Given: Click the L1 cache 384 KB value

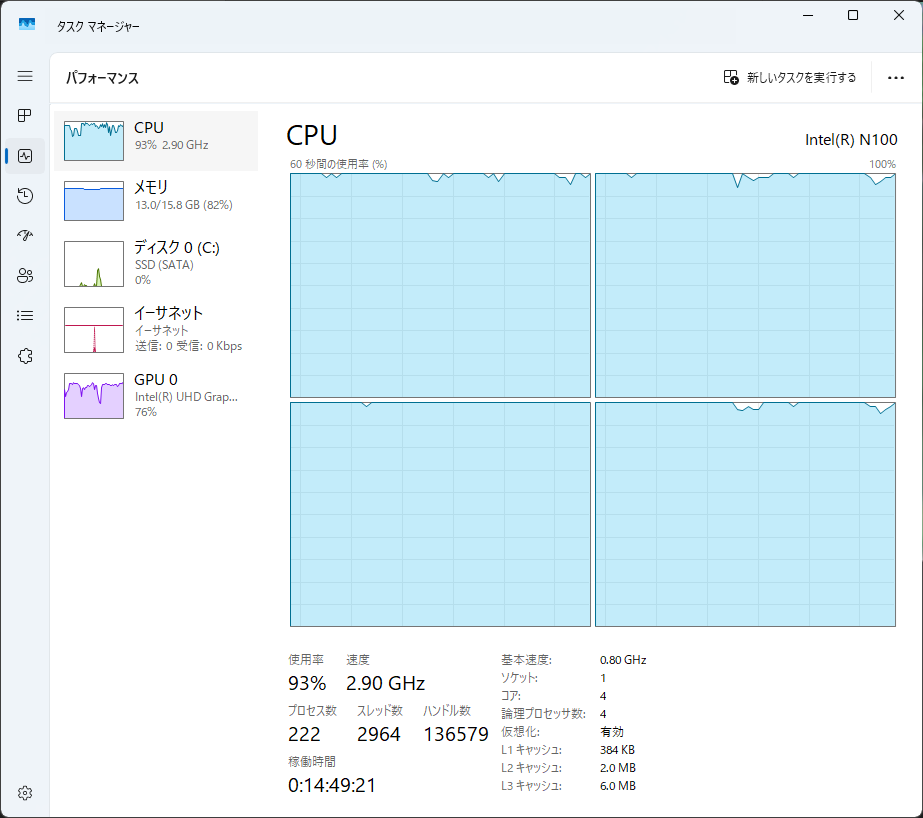Looking at the screenshot, I should click(617, 750).
